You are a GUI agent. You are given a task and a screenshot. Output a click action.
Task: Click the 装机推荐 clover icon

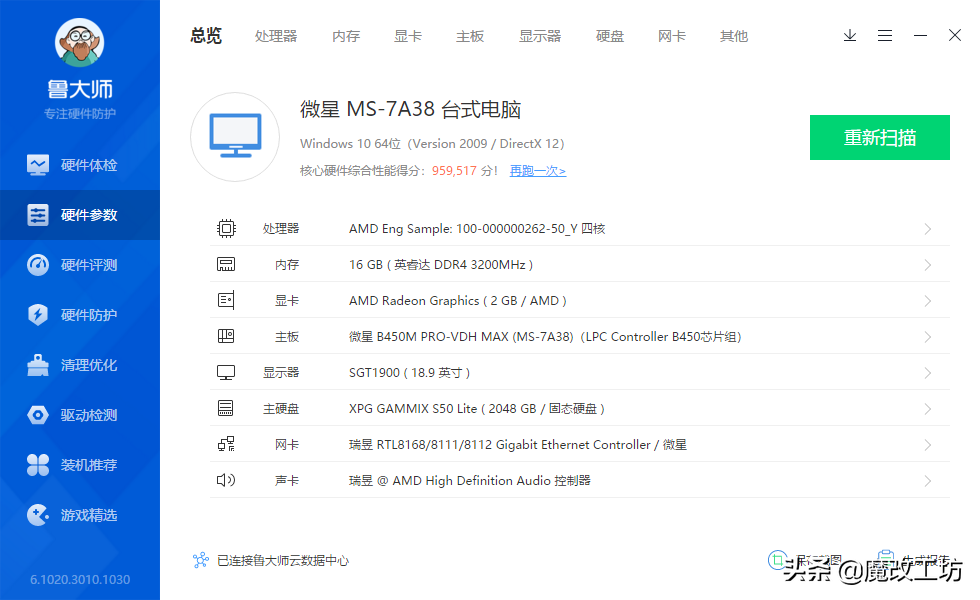pyautogui.click(x=38, y=465)
